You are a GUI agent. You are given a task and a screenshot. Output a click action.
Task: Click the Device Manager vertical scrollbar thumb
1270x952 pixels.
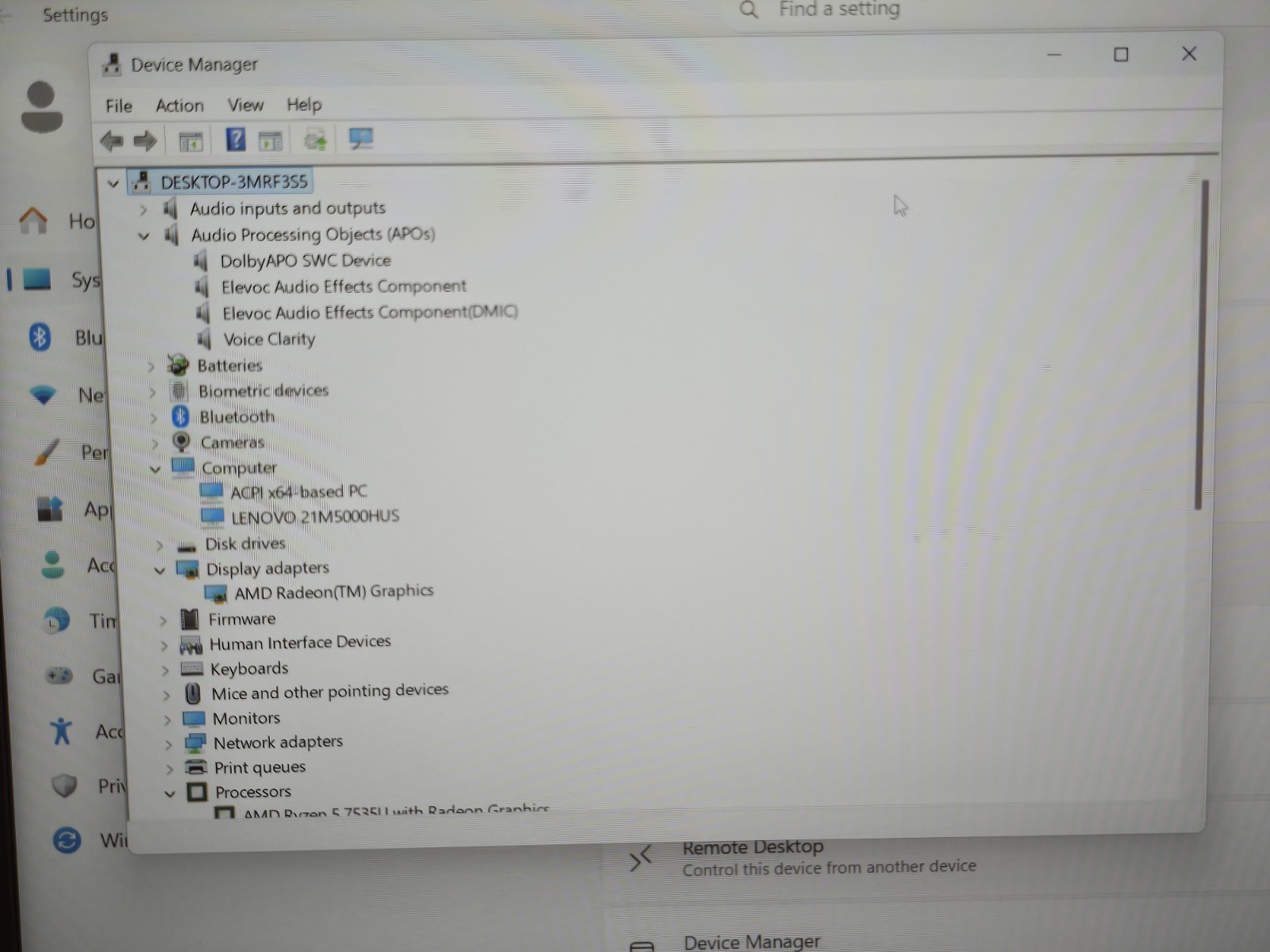click(x=1200, y=344)
